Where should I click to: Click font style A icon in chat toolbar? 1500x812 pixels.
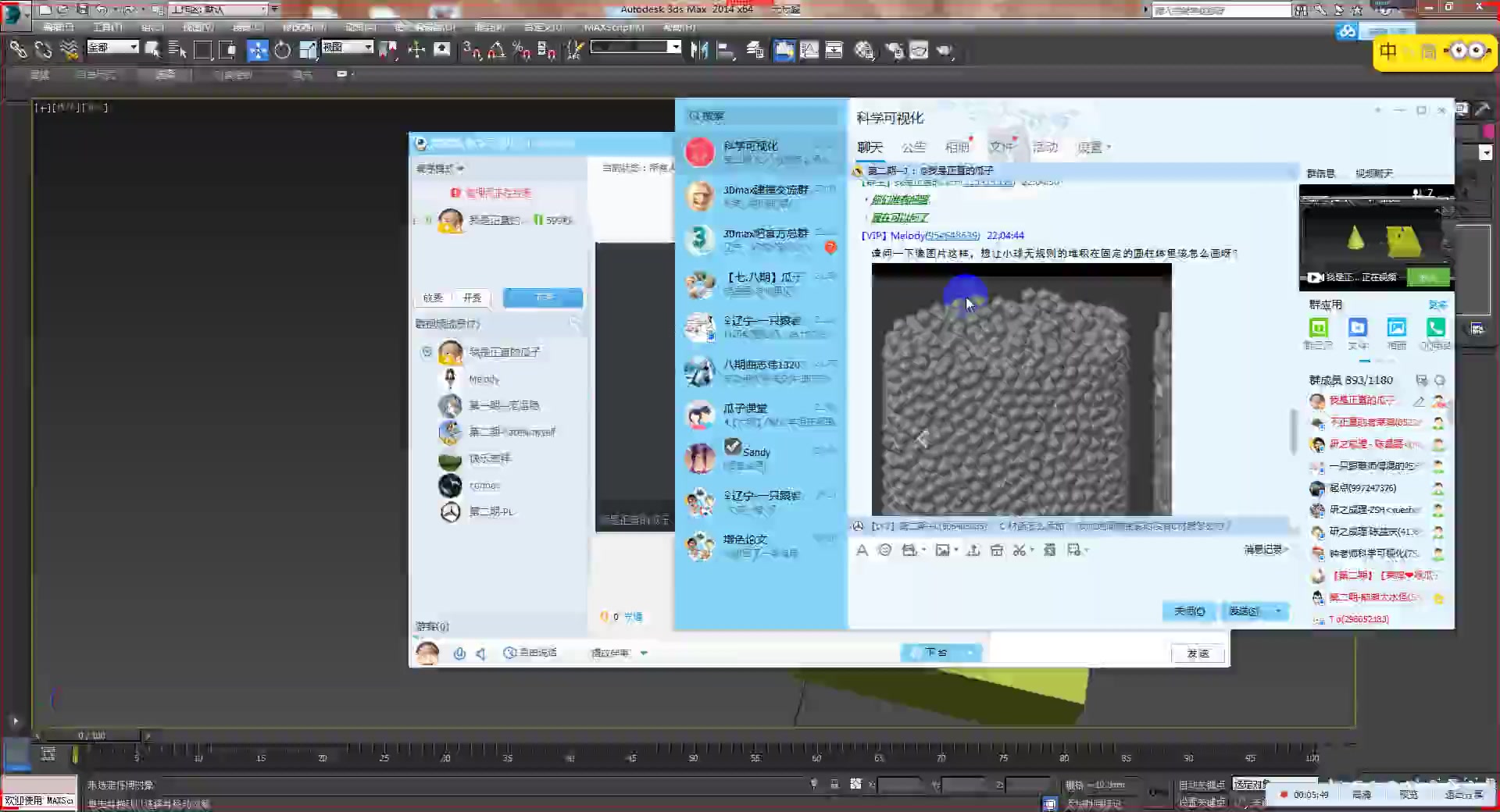[862, 550]
